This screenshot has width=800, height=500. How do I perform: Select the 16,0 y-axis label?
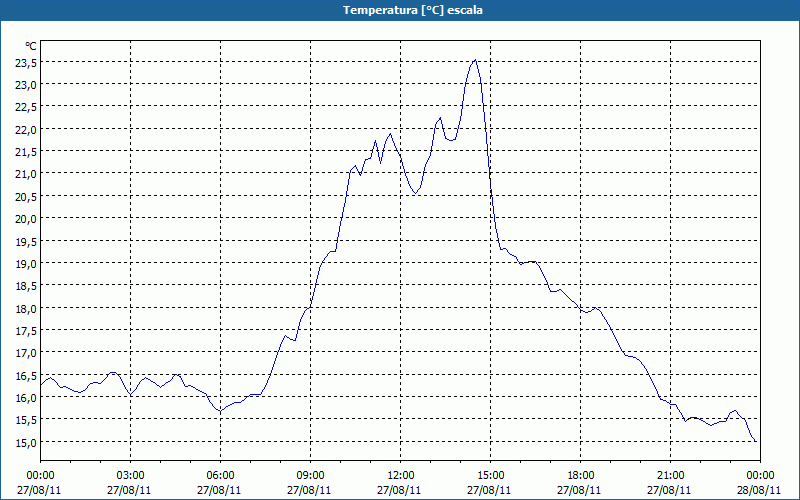(25, 398)
